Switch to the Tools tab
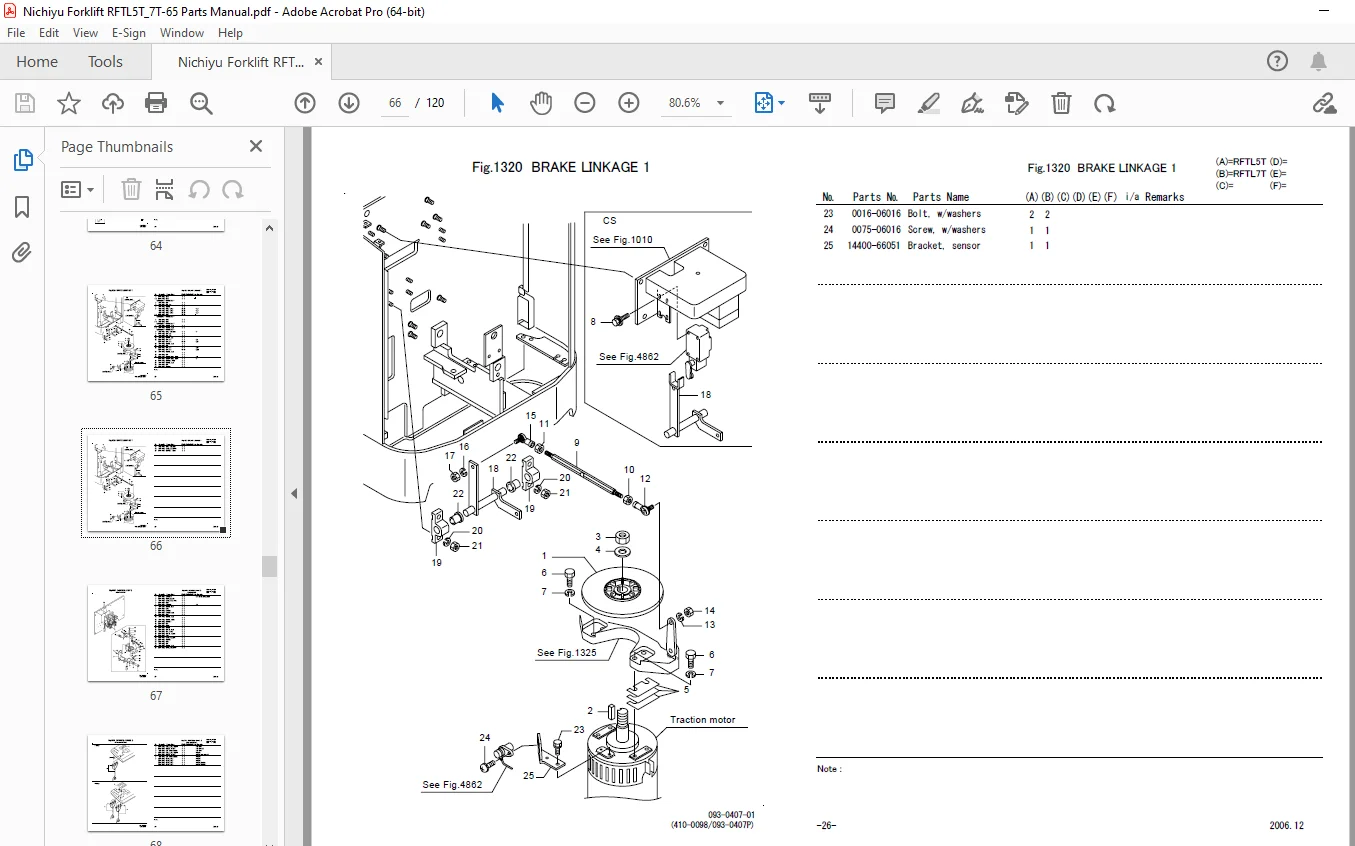Image resolution: width=1355 pixels, height=846 pixels. [x=105, y=61]
